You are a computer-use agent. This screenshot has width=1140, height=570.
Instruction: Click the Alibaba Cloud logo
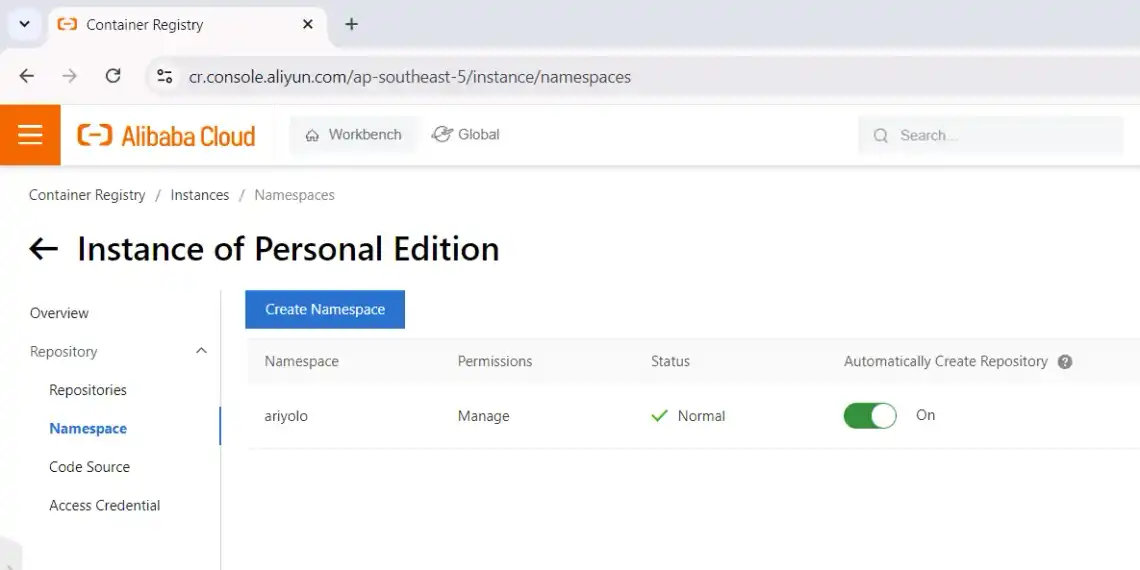coord(166,135)
